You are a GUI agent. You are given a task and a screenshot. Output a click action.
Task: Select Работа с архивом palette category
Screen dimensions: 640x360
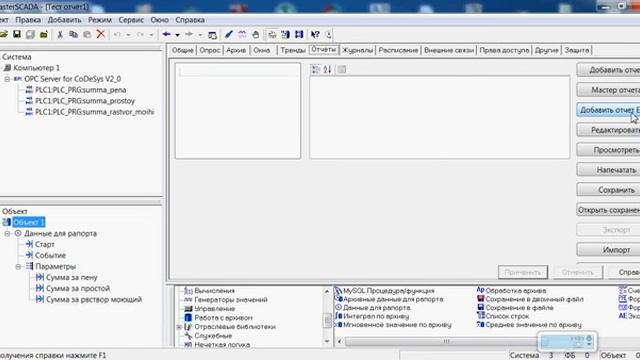[x=223, y=318]
